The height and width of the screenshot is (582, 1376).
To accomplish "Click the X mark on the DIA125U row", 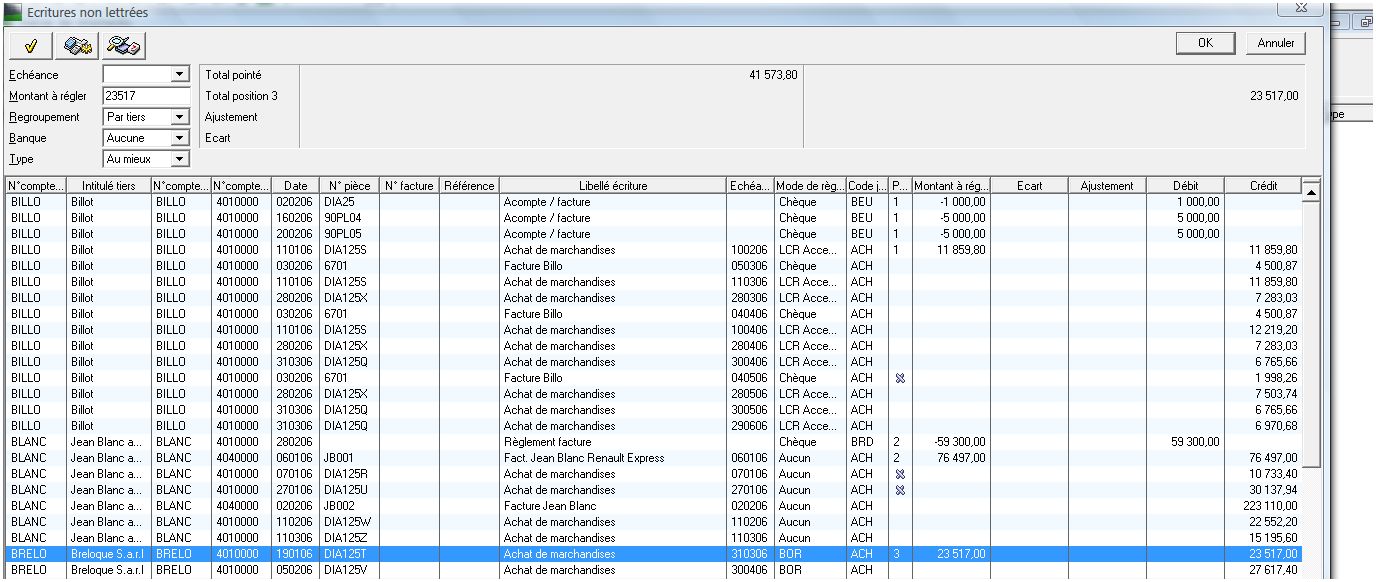I will (900, 490).
